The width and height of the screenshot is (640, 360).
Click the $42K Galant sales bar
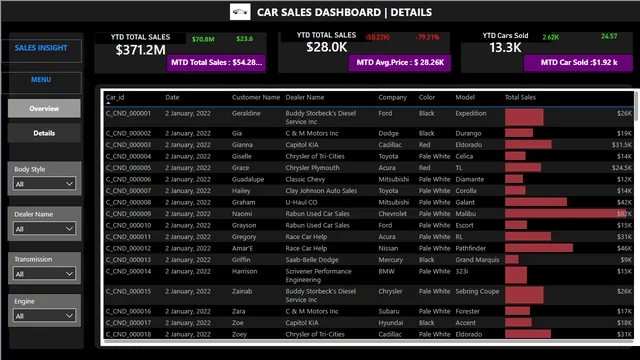coord(536,202)
